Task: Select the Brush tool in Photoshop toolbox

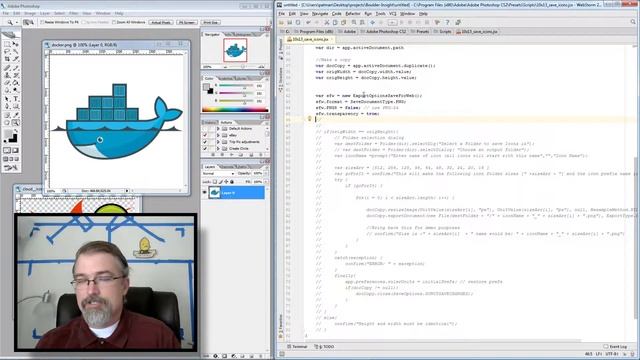Action: point(16,67)
